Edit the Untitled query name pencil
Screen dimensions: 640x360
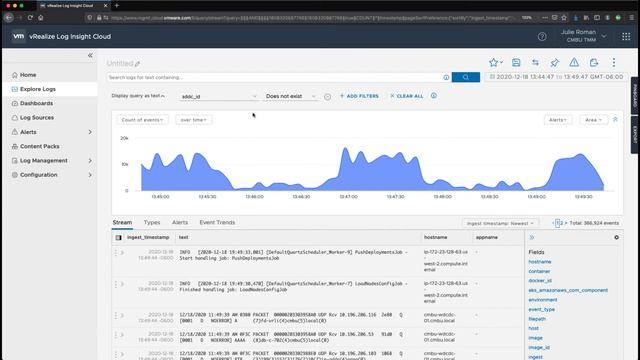138,64
